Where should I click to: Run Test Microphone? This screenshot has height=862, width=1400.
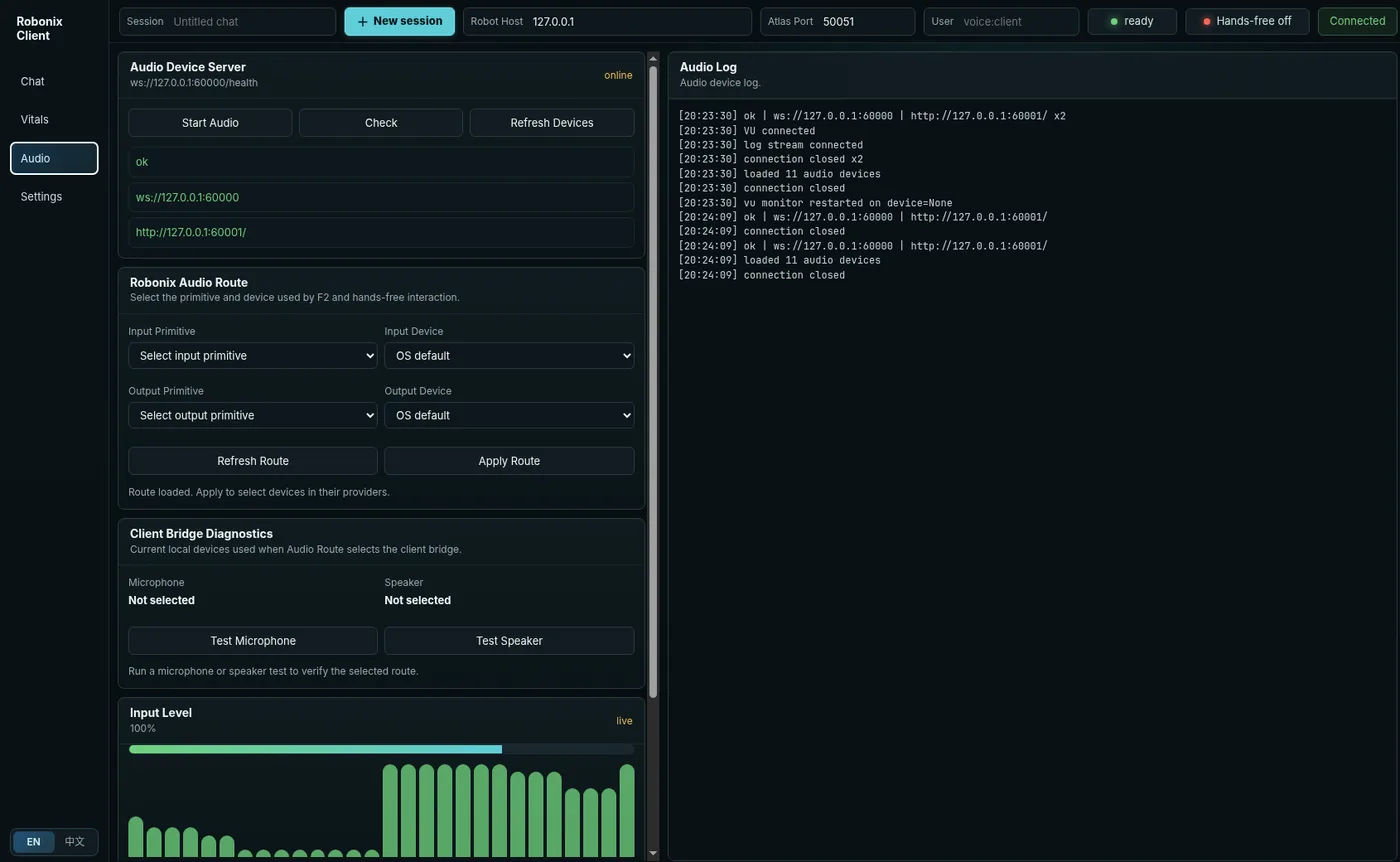pos(253,641)
